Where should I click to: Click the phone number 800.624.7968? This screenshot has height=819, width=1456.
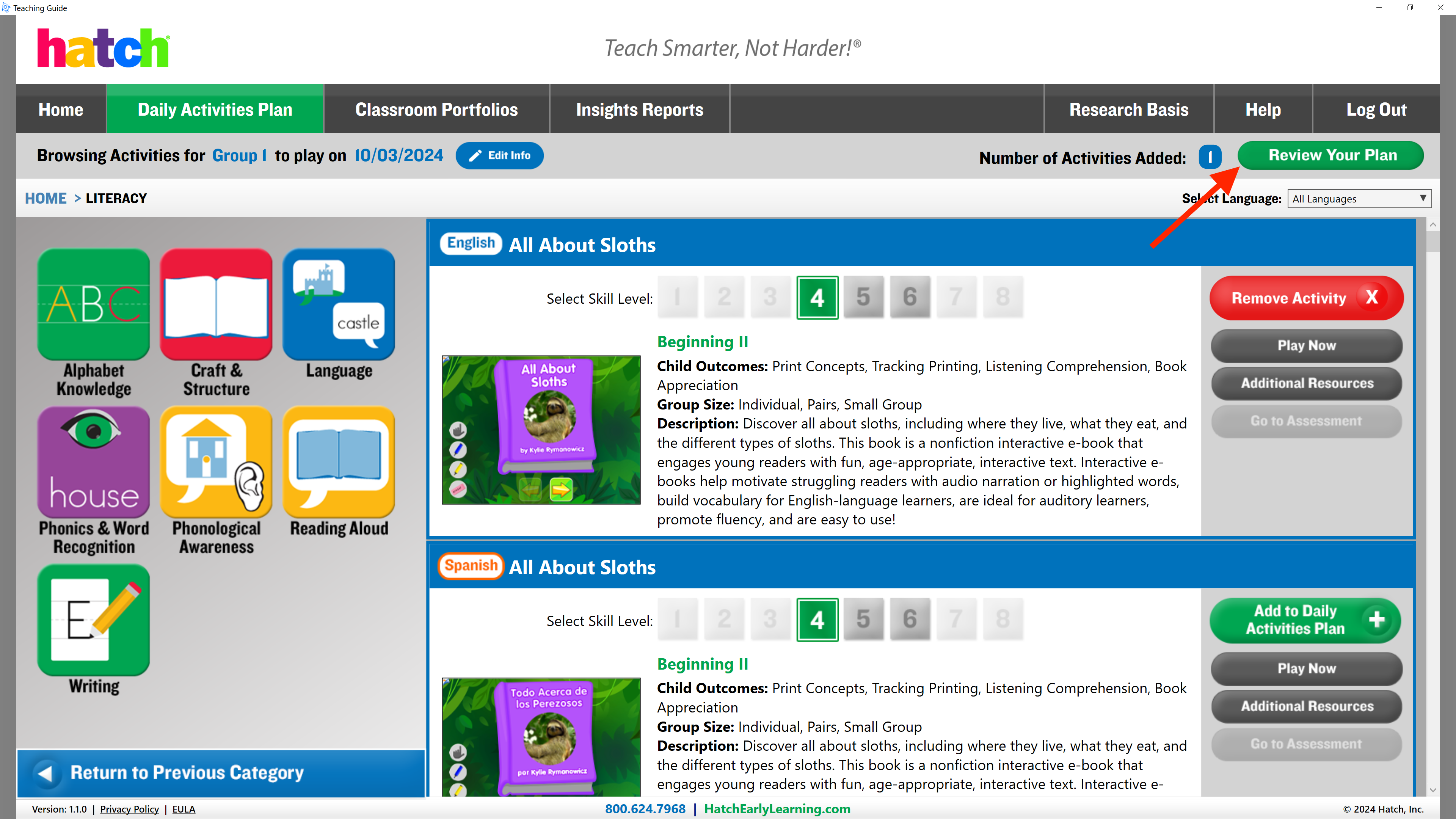[645, 809]
